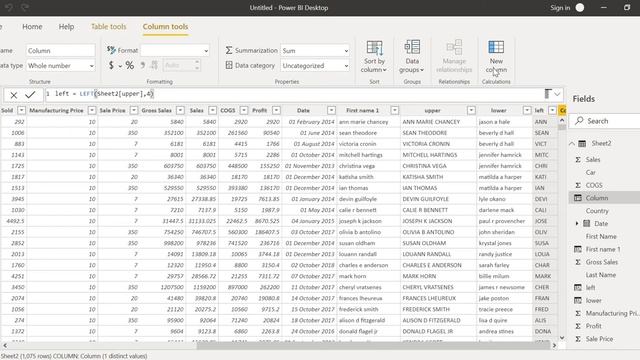Image resolution: width=640 pixels, height=360 pixels.
Task: Switch to Table tools tab
Action: coord(109,27)
